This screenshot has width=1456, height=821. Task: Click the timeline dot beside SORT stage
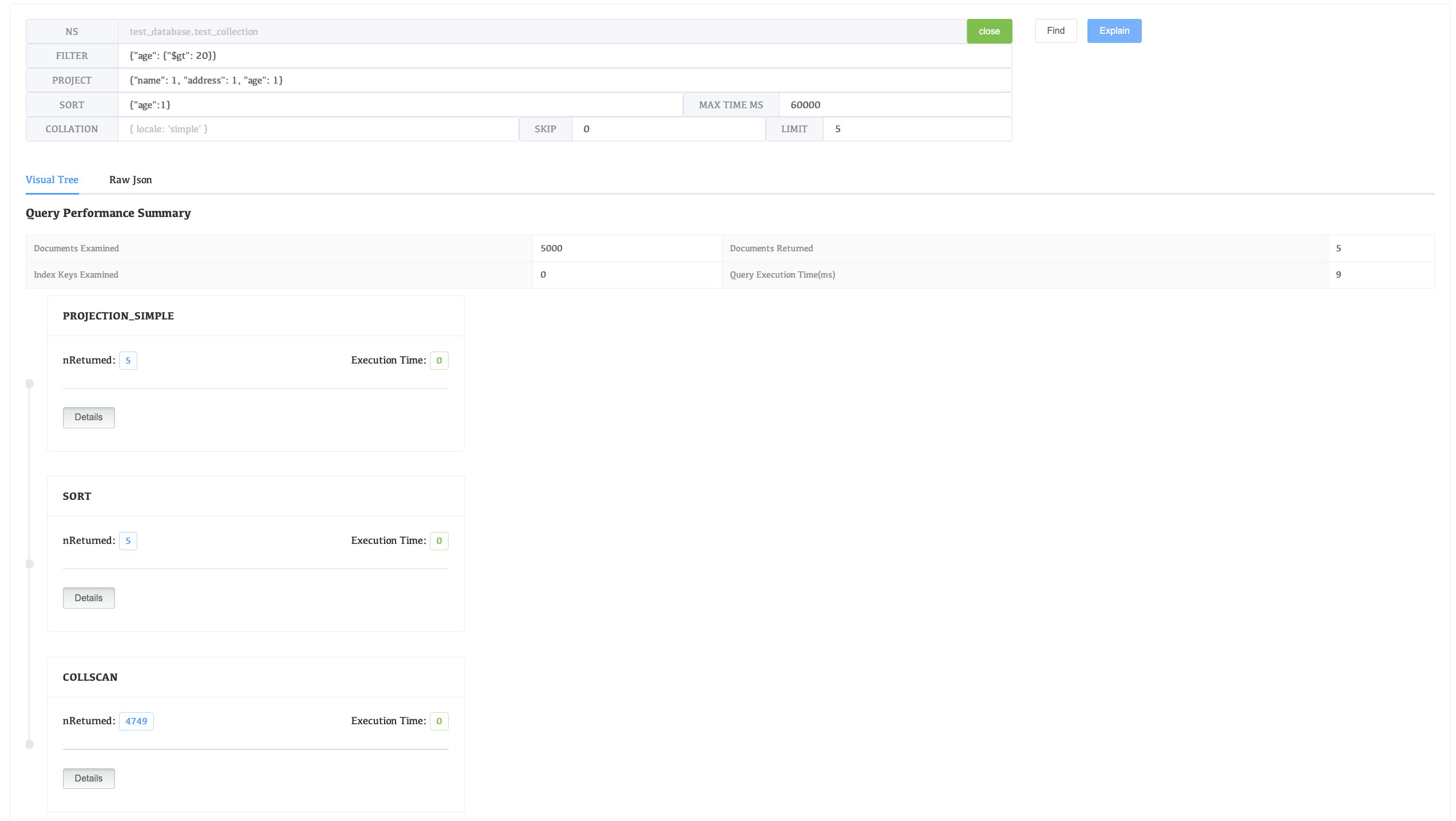(30, 564)
